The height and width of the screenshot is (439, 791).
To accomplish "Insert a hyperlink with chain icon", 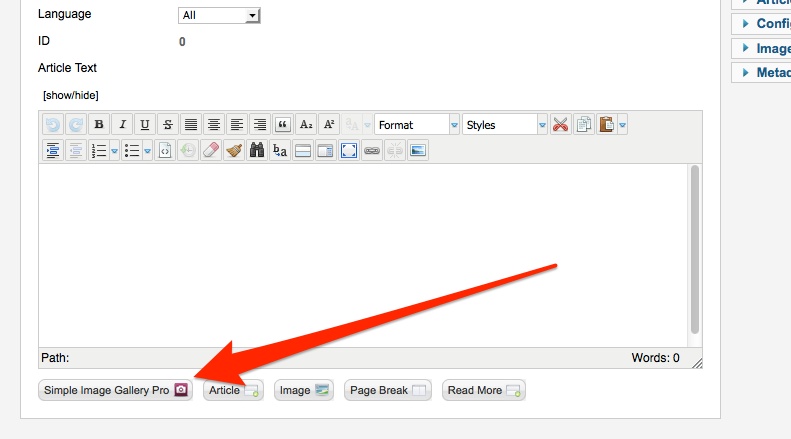I will [372, 150].
